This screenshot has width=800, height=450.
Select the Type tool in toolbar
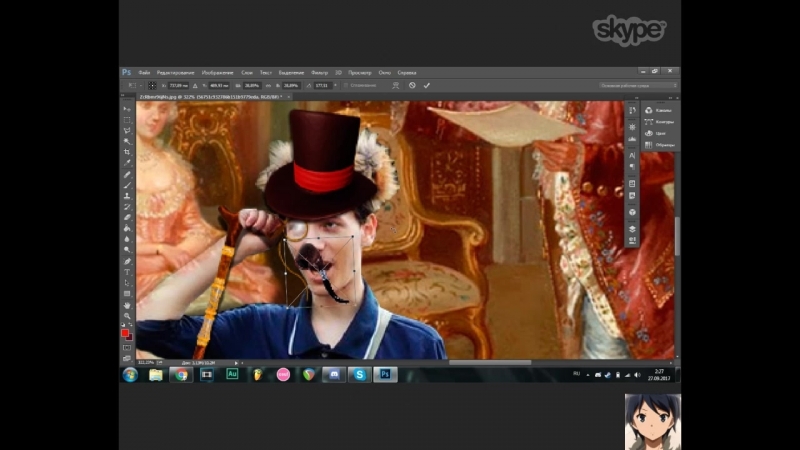pos(127,272)
